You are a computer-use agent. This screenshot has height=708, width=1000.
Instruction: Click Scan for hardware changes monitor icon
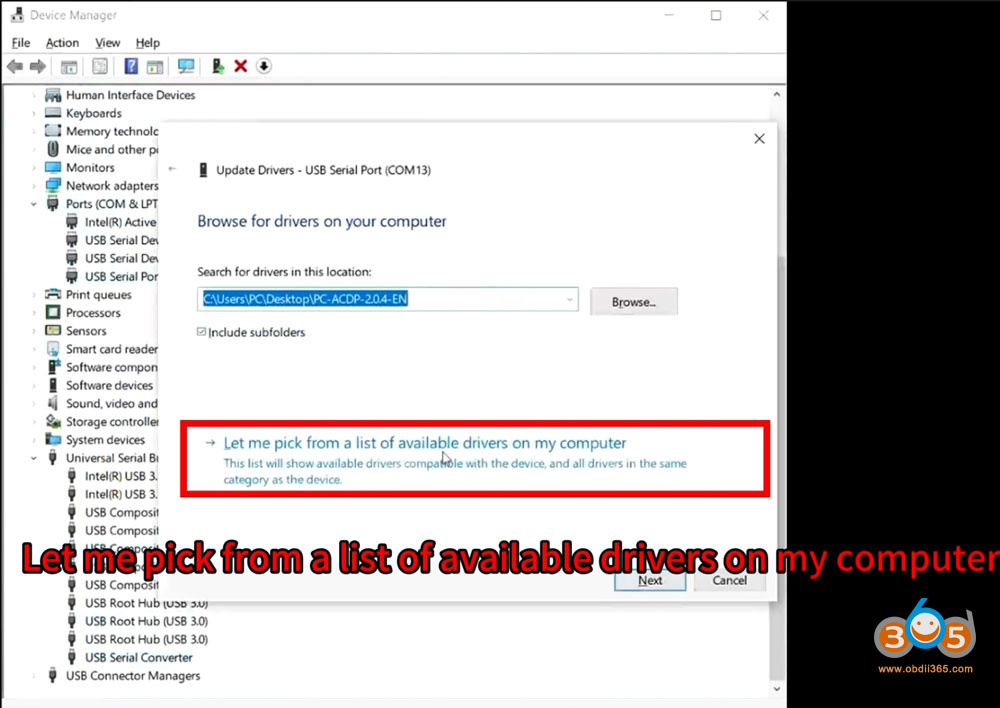(x=186, y=67)
